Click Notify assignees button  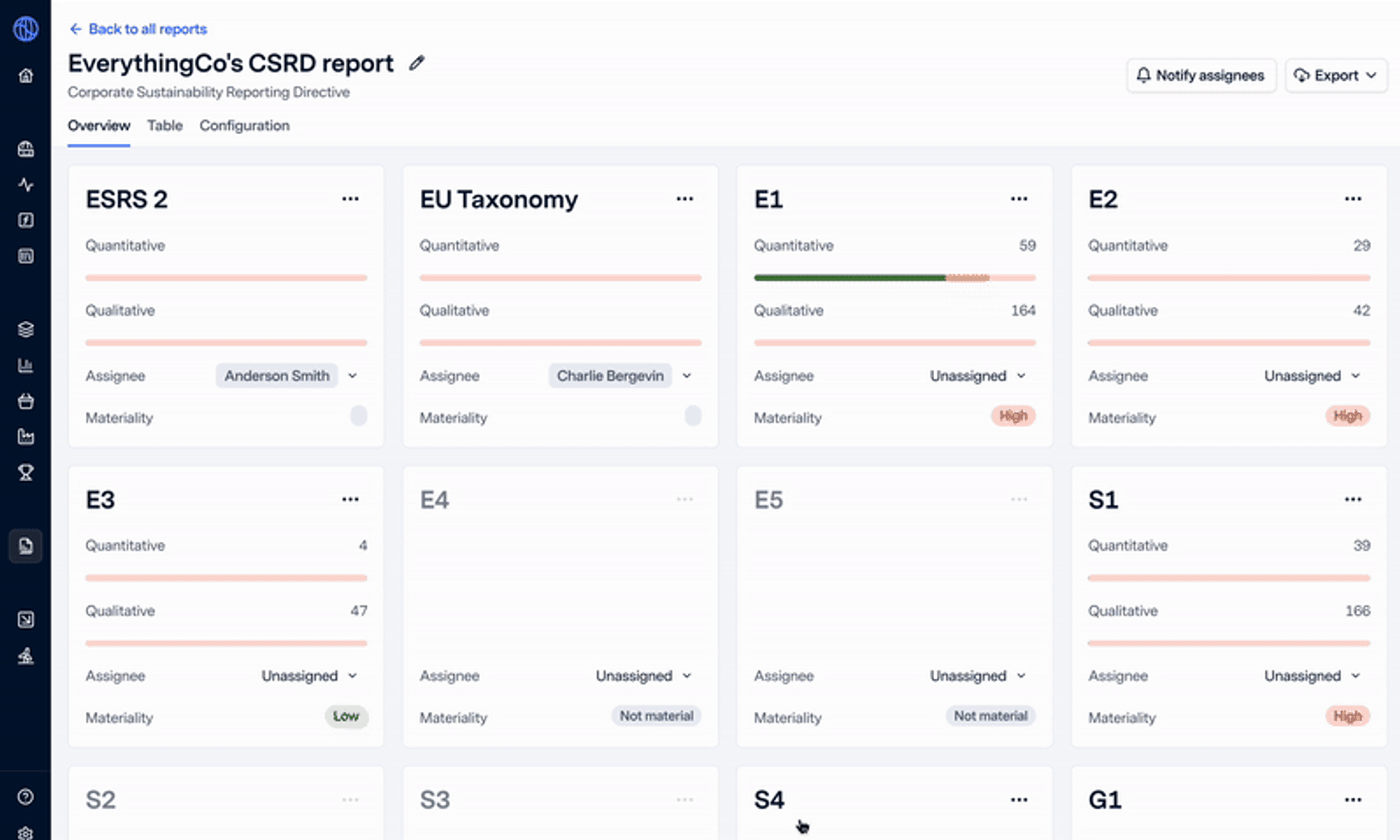pyautogui.click(x=1201, y=76)
